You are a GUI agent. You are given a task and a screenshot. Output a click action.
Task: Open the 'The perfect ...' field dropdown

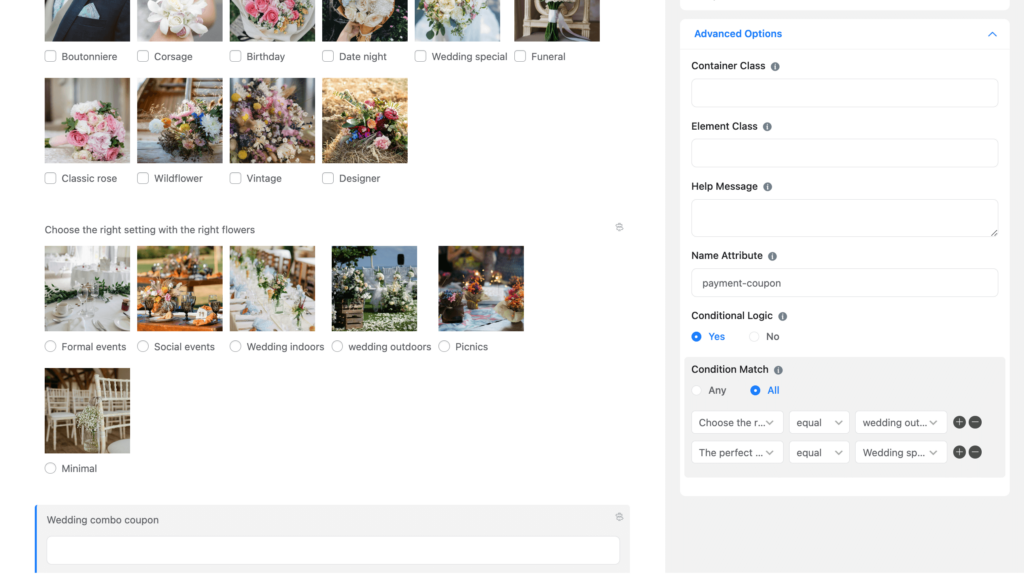tap(737, 453)
